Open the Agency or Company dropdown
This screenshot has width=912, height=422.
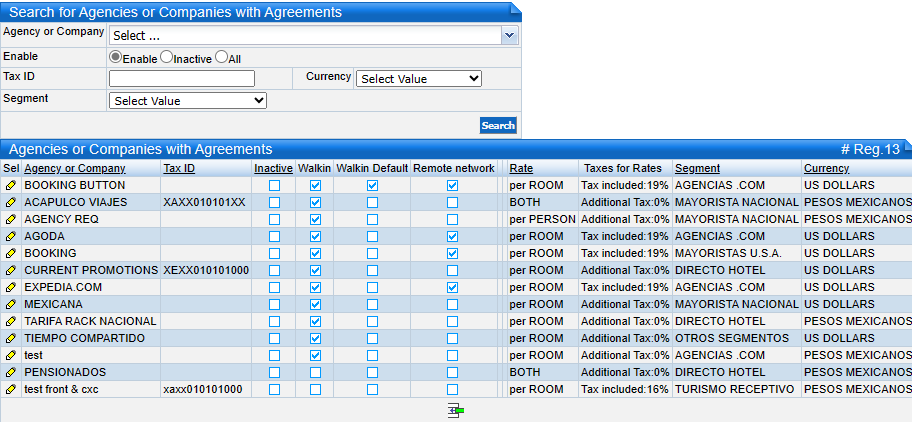[510, 35]
